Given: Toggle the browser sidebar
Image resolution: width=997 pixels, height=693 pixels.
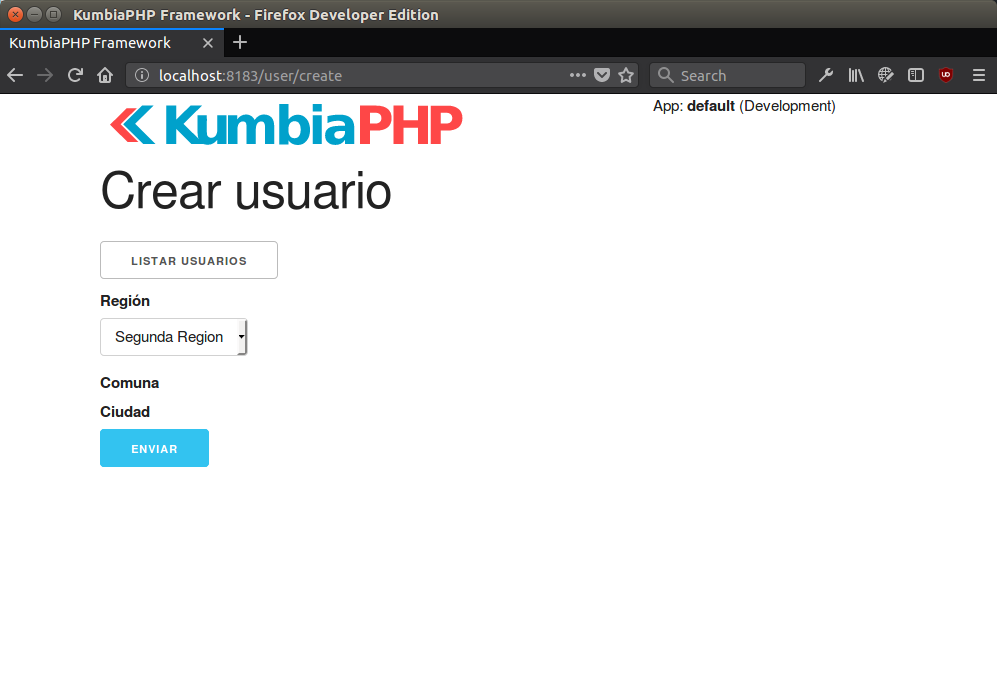Looking at the screenshot, I should (916, 76).
